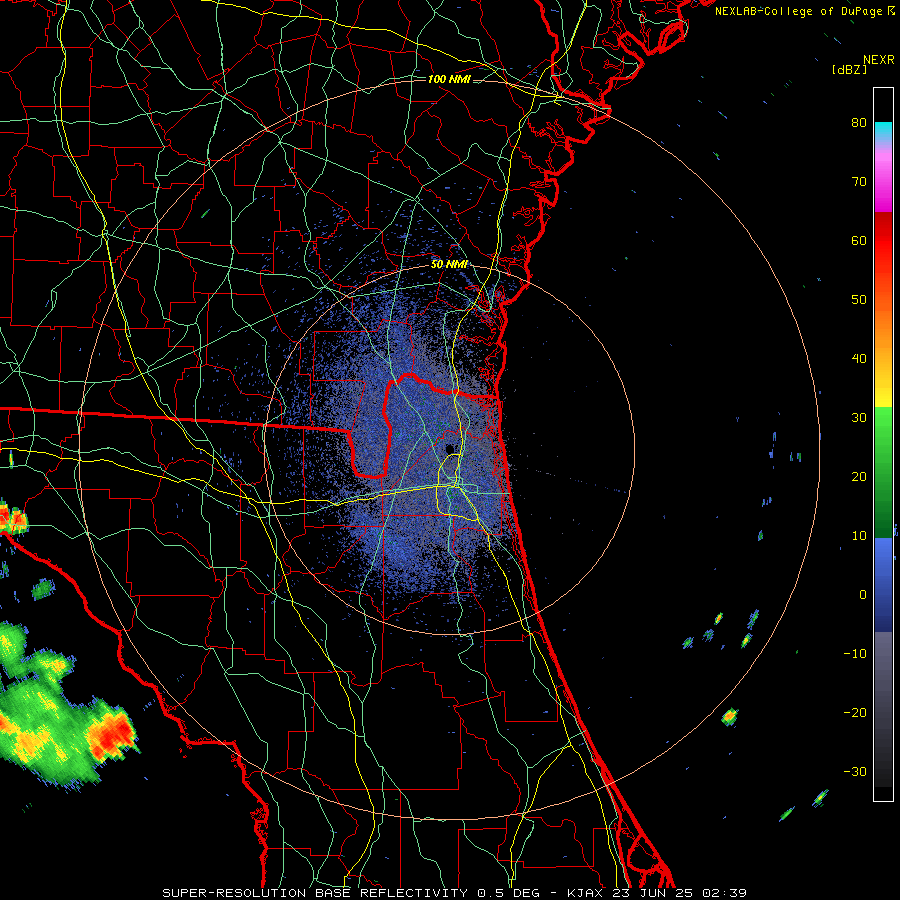Click the KJAX station identifier in the caption

click(583, 893)
